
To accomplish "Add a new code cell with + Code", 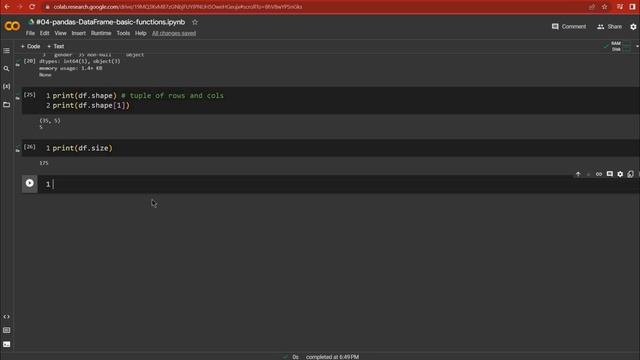I will tap(30, 47).
